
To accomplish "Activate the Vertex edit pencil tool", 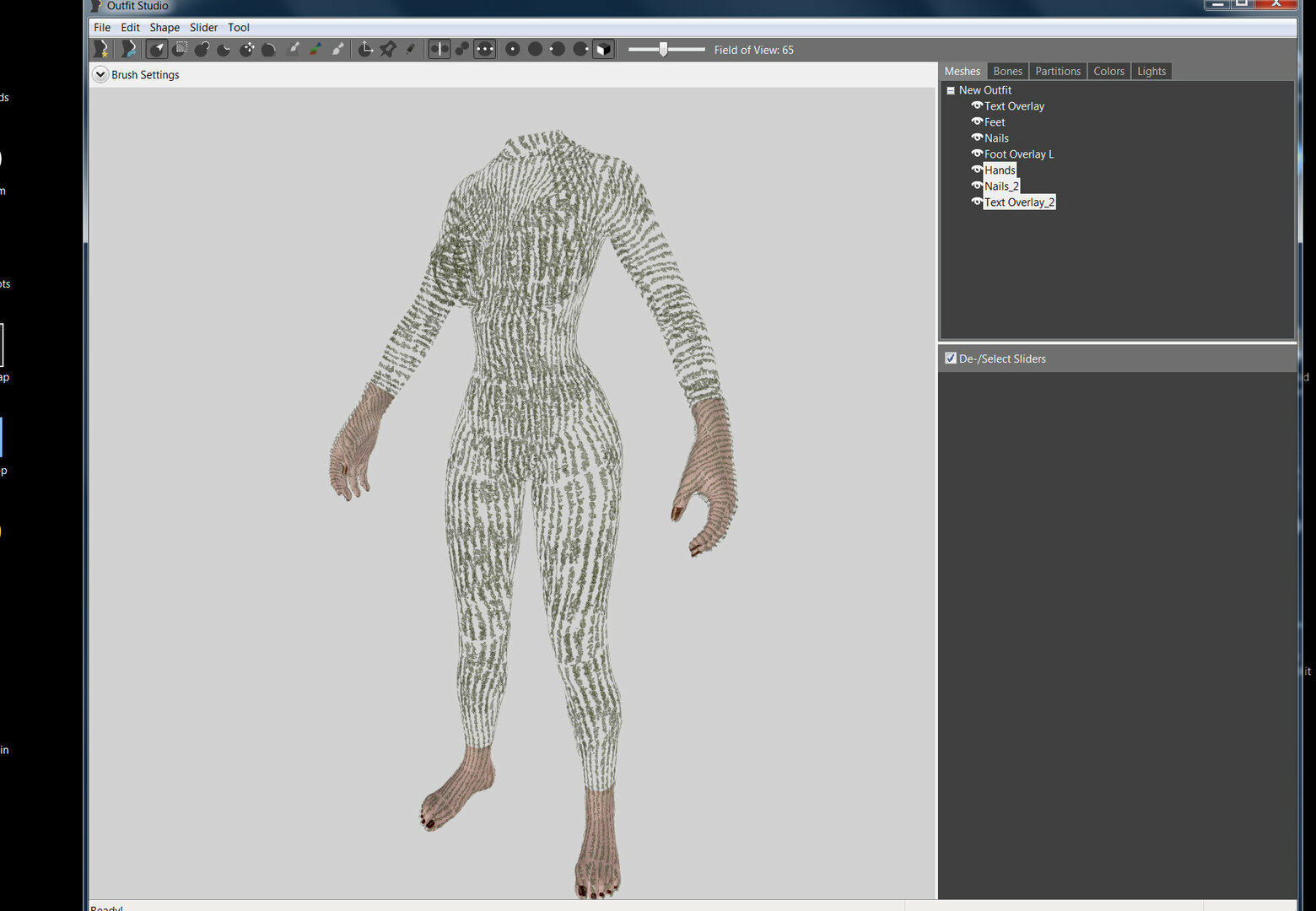I will 410,49.
